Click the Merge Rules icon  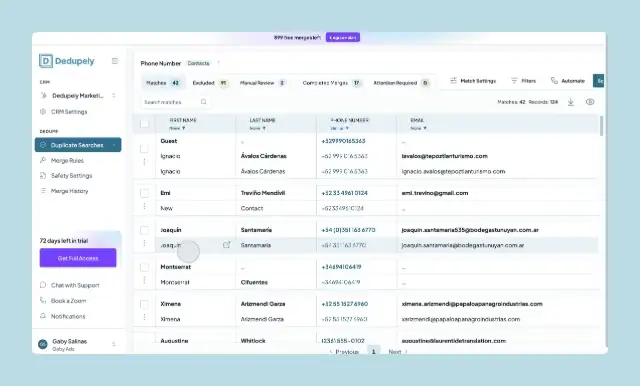(43, 160)
